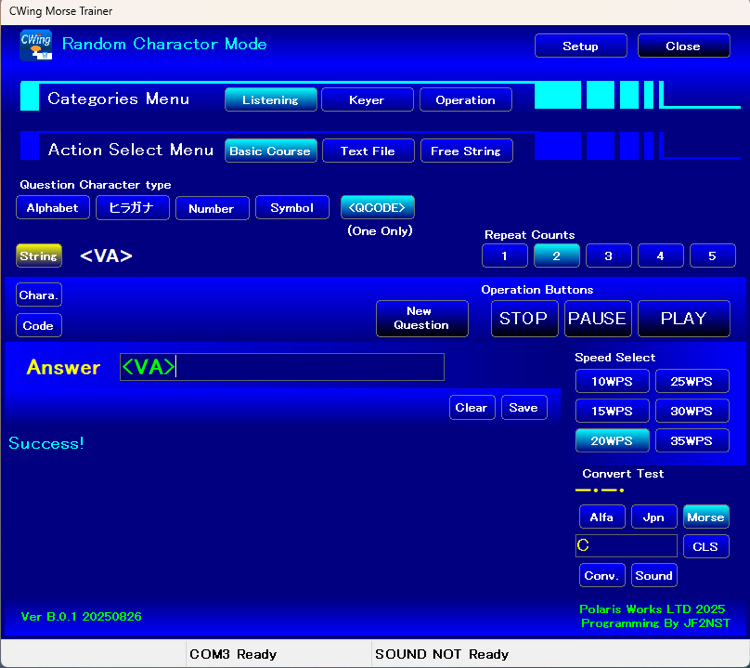Choose Text File action

[x=367, y=151]
